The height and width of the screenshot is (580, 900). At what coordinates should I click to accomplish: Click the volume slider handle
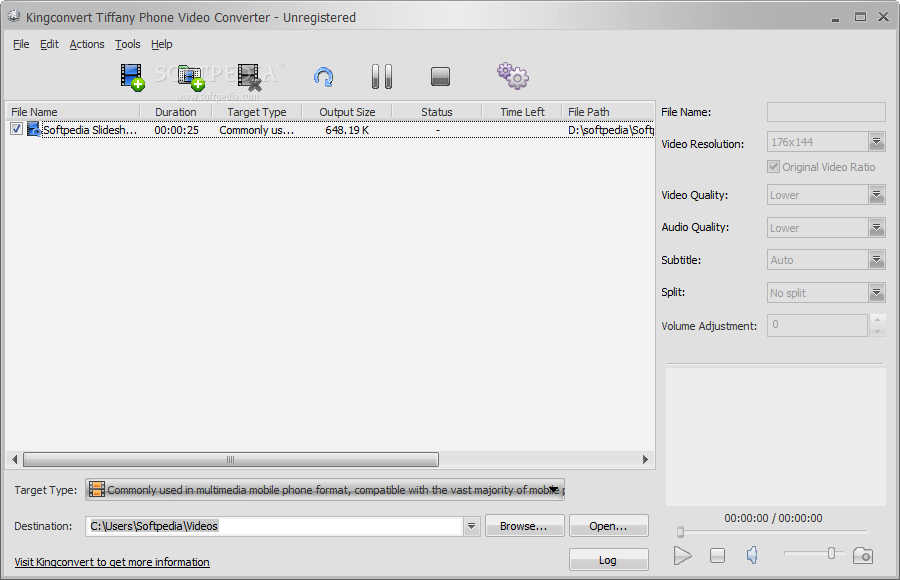831,553
